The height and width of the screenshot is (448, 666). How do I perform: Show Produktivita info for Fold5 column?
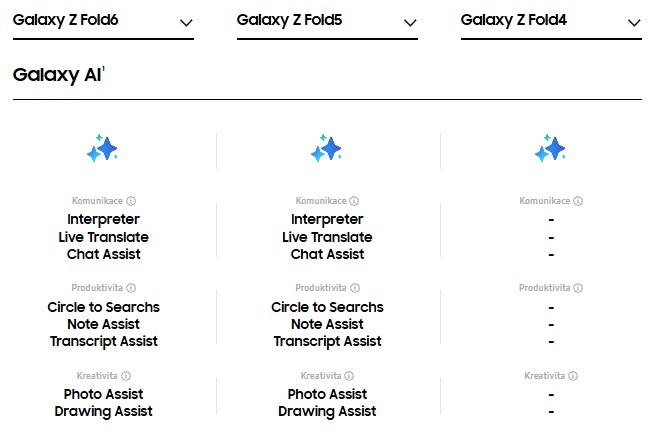pos(355,288)
